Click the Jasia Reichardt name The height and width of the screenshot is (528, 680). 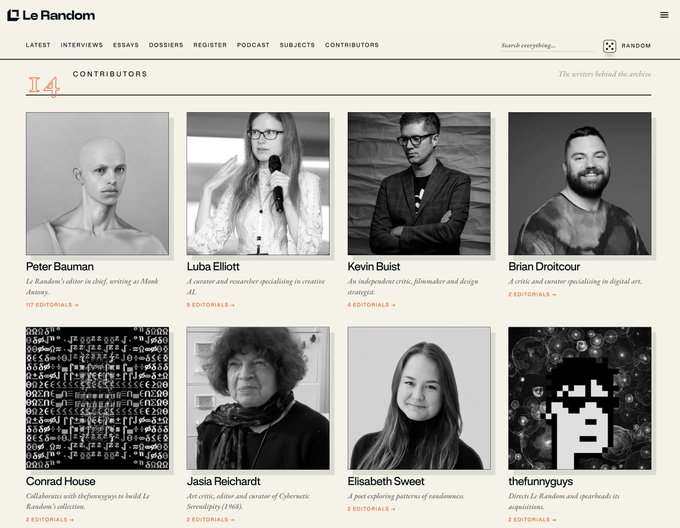pyautogui.click(x=223, y=481)
